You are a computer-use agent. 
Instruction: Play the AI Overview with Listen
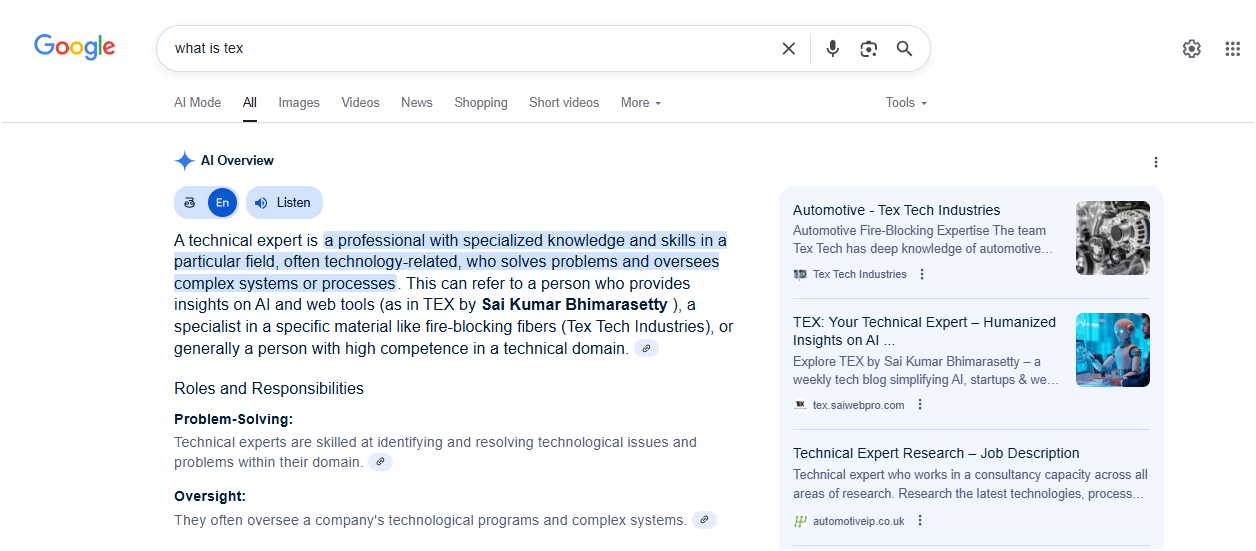(284, 203)
